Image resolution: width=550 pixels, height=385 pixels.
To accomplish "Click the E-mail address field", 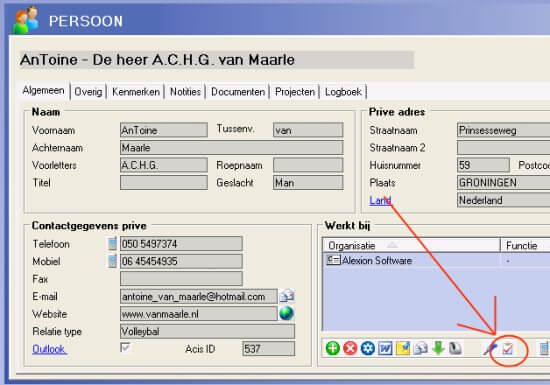I will click(x=199, y=296).
